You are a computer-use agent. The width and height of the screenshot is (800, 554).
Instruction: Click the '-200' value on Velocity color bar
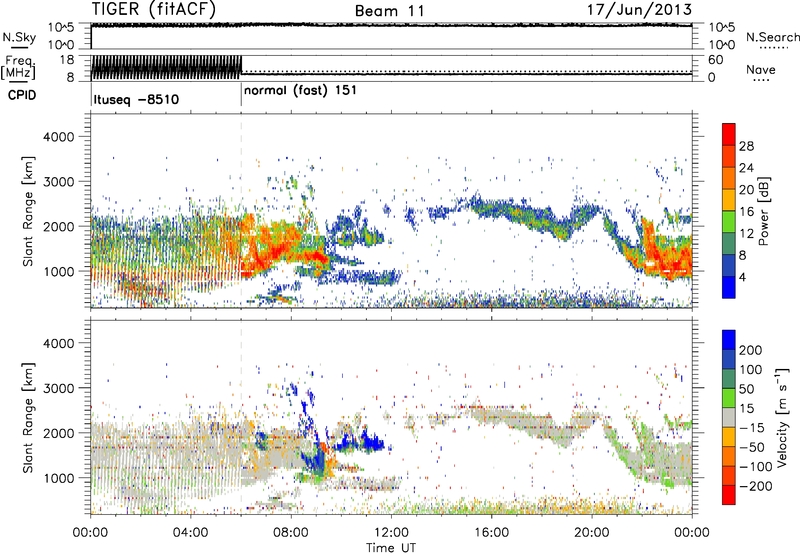(755, 486)
